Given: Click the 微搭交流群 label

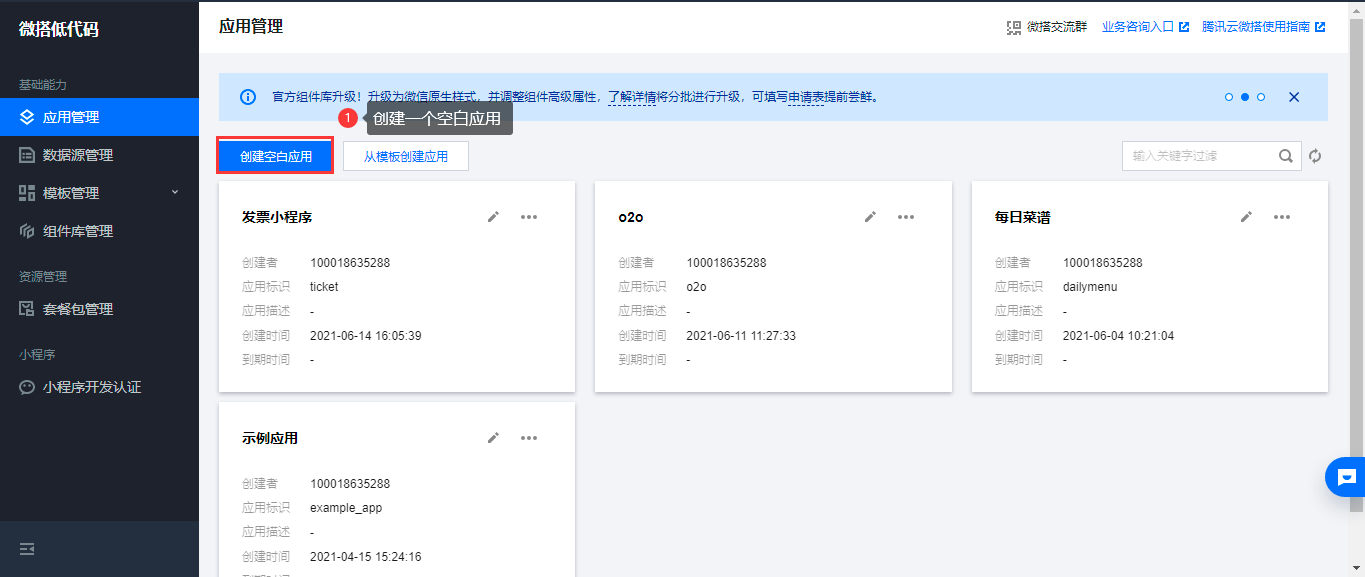Looking at the screenshot, I should point(1057,27).
